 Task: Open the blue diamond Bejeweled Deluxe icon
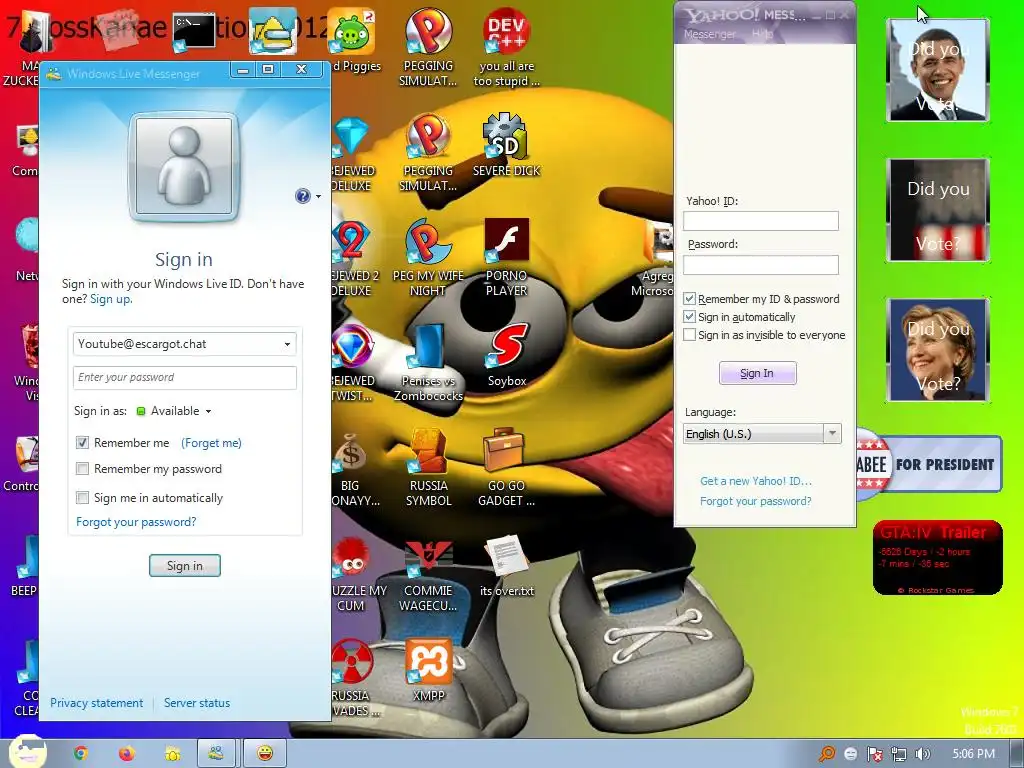(x=351, y=138)
